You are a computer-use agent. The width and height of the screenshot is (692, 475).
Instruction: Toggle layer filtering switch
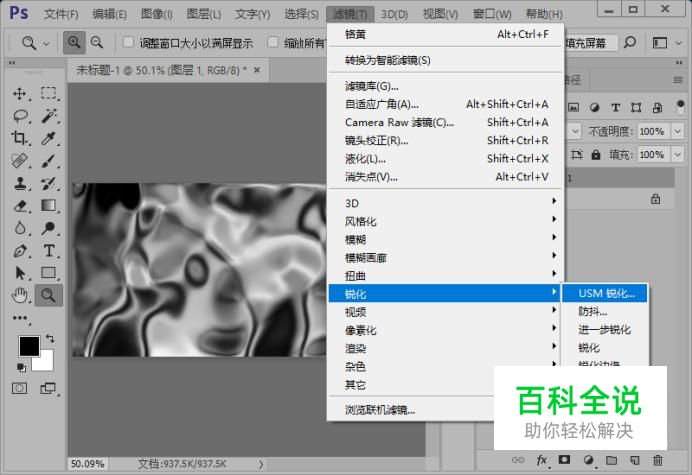(680, 108)
